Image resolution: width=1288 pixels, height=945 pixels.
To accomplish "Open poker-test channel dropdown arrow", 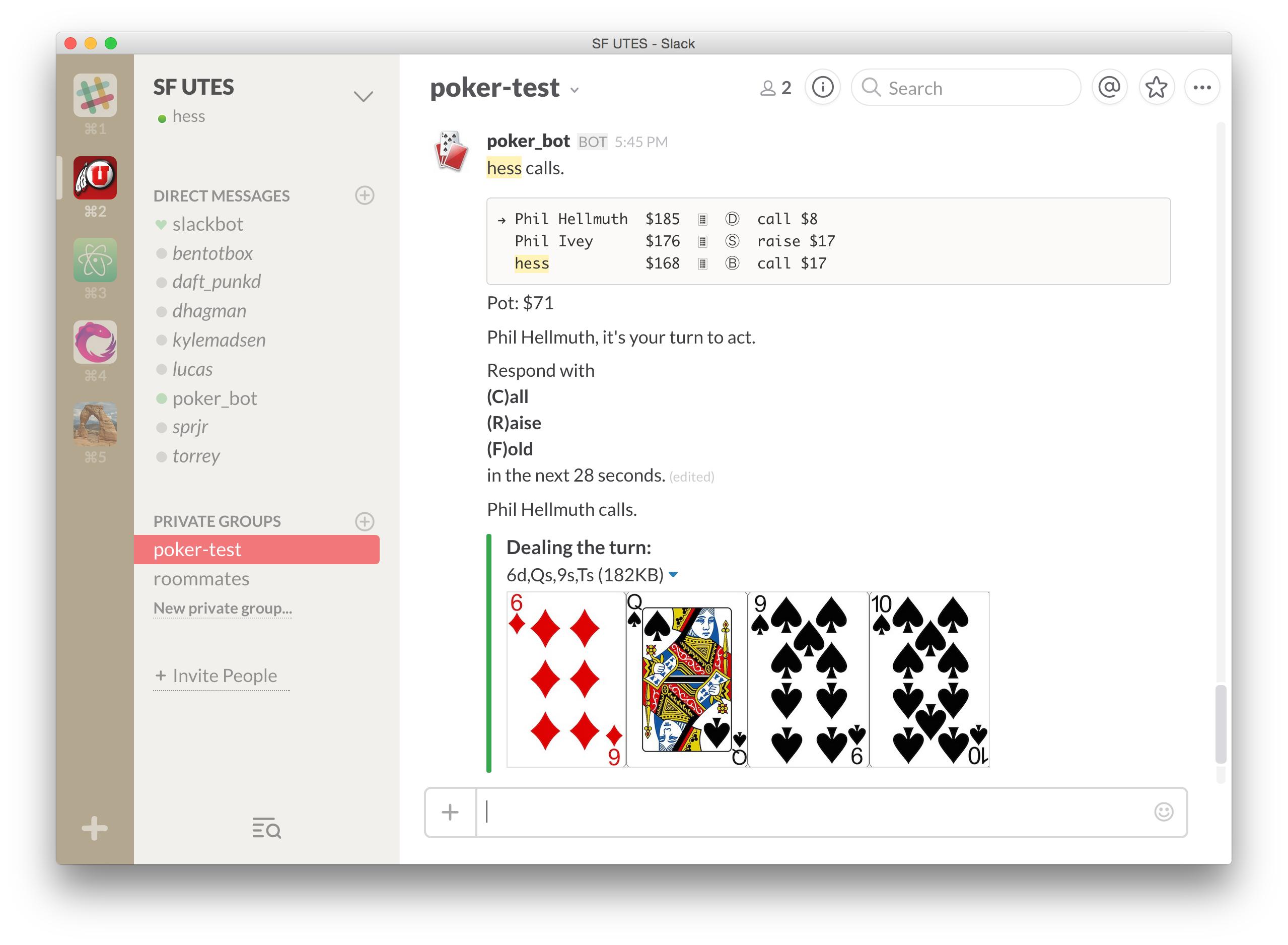I will [575, 90].
